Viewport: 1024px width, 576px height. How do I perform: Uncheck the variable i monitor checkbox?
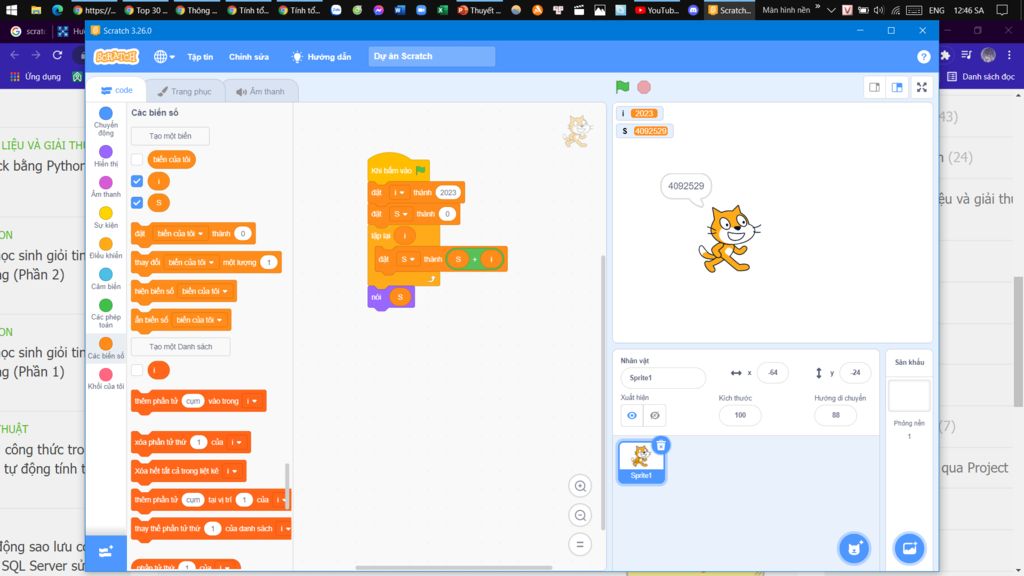[137, 181]
